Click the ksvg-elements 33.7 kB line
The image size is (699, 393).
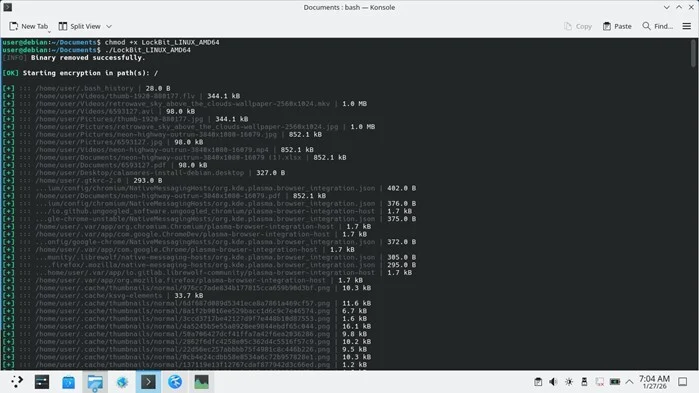pyautogui.click(x=103, y=295)
